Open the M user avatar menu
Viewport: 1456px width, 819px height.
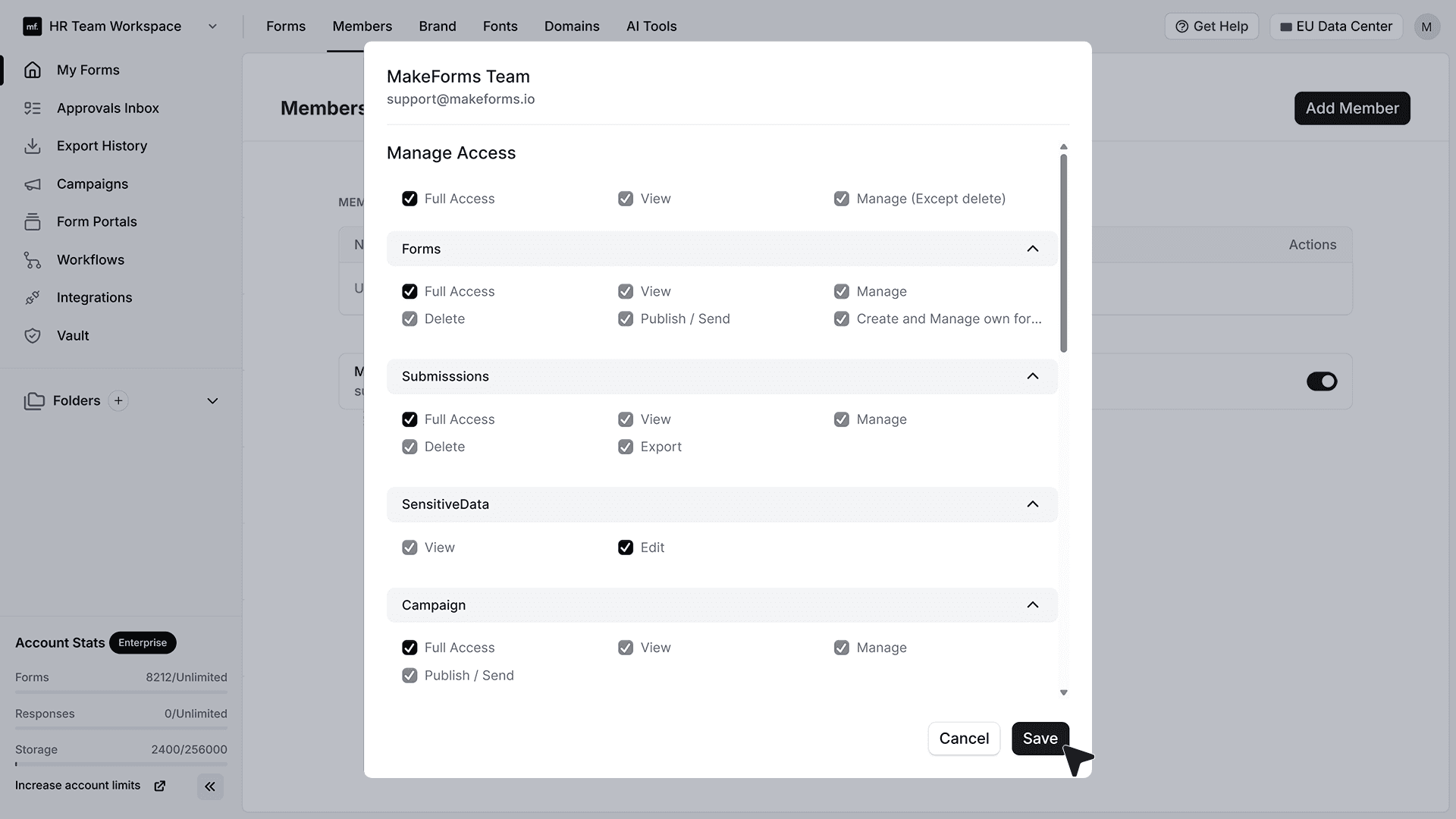tap(1426, 27)
